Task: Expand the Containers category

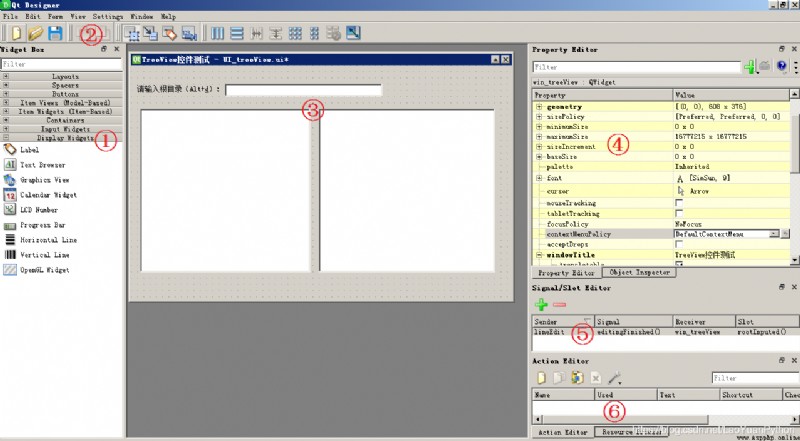Action: (x=6, y=120)
